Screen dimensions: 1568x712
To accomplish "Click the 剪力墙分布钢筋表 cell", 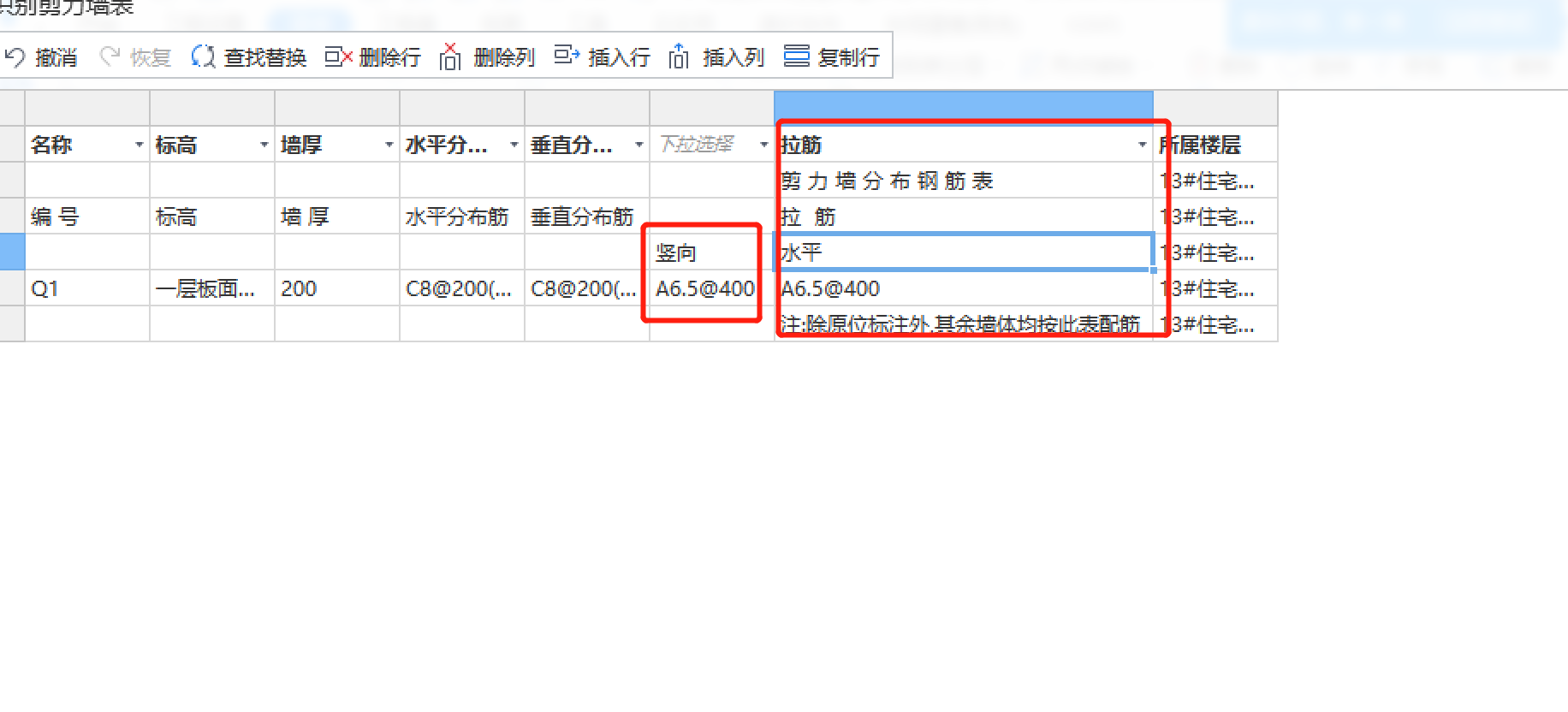I will (x=964, y=181).
